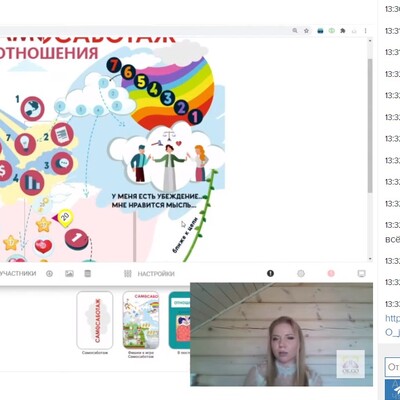Open the teal third card deck thumbnail
The height and width of the screenshot is (400, 400).
pyautogui.click(x=179, y=320)
